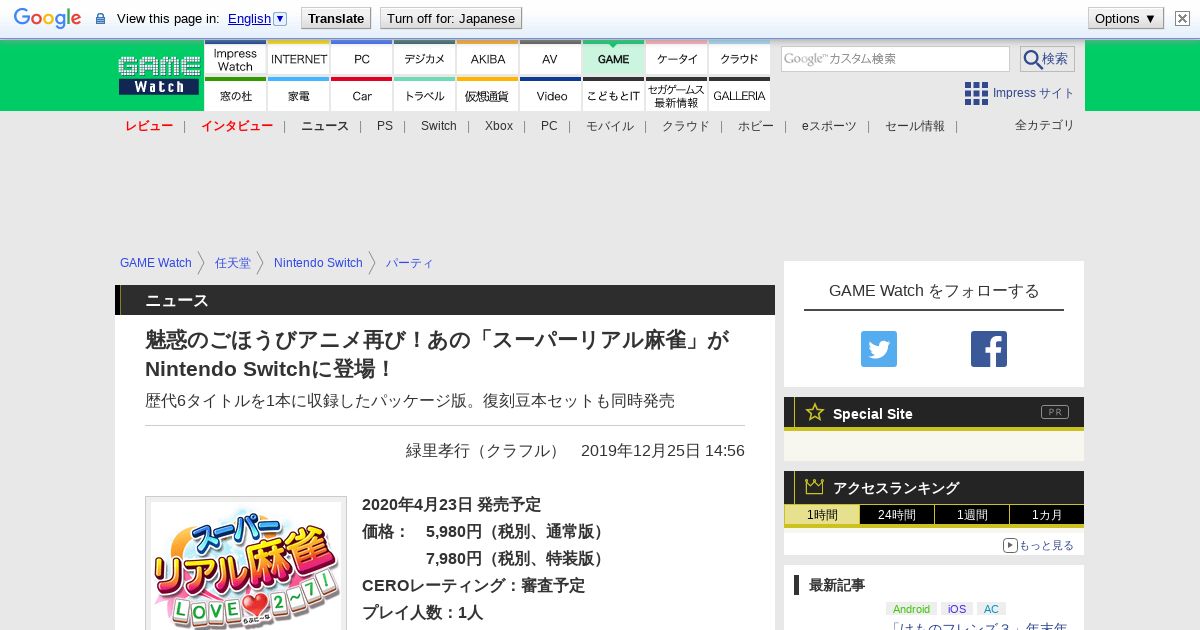Viewport: 1200px width, 630px height.
Task: Go to モバイル category
Action: pos(610,126)
